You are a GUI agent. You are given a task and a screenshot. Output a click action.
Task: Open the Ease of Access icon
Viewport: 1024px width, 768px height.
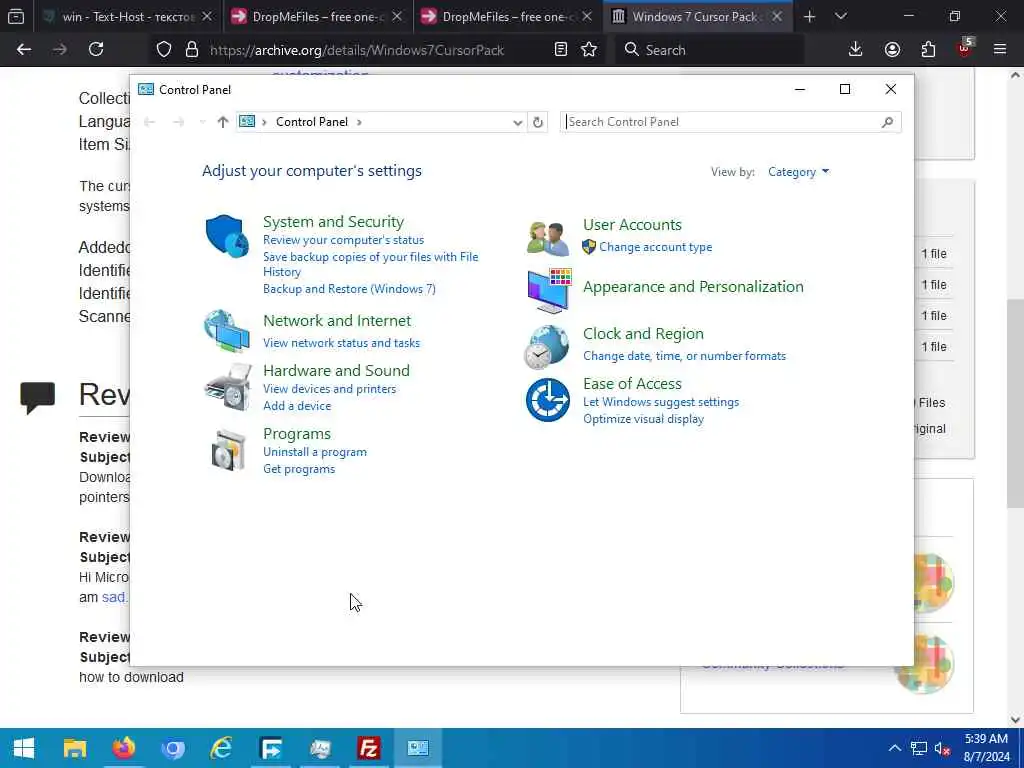click(548, 400)
